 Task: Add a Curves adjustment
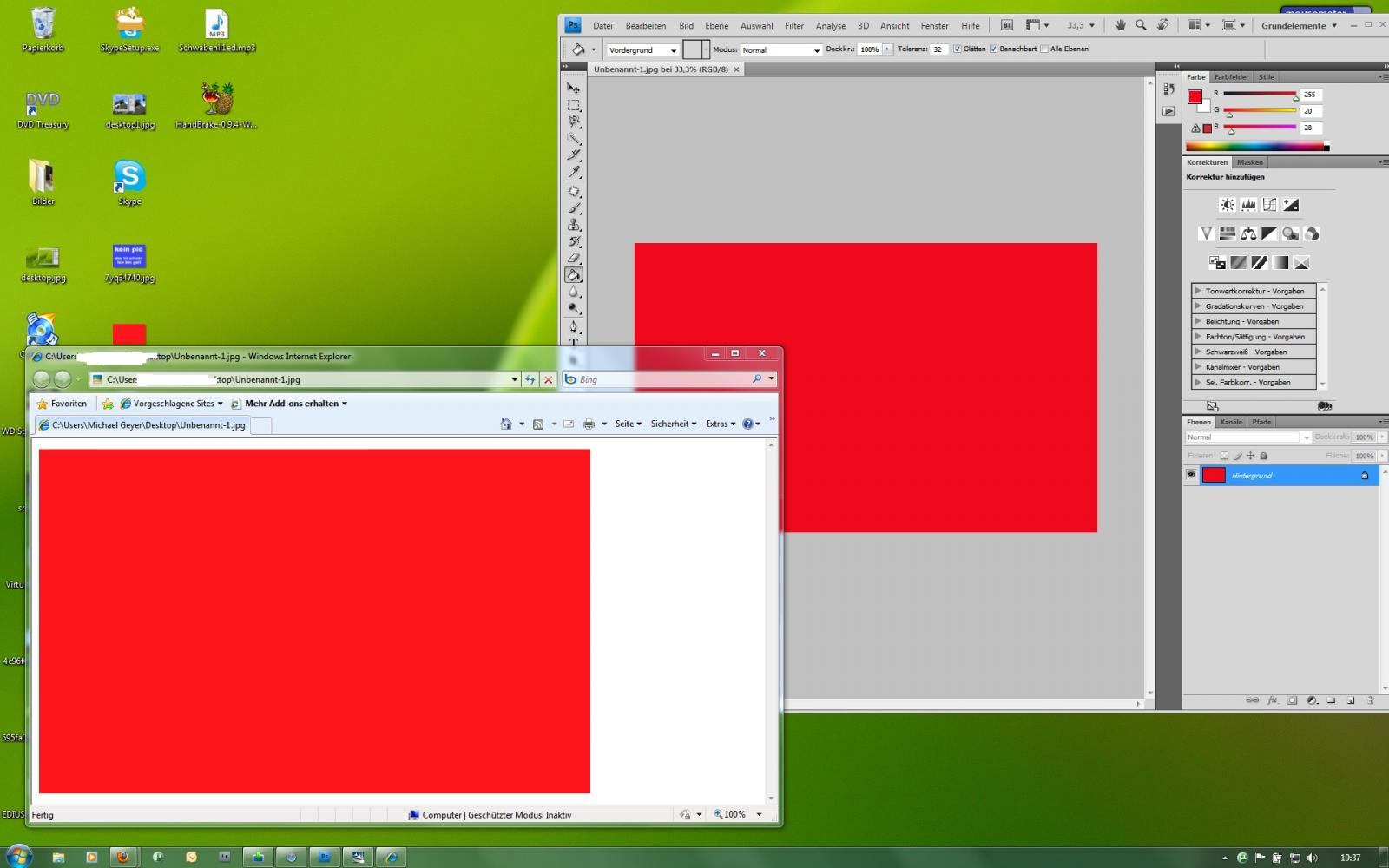1270,205
